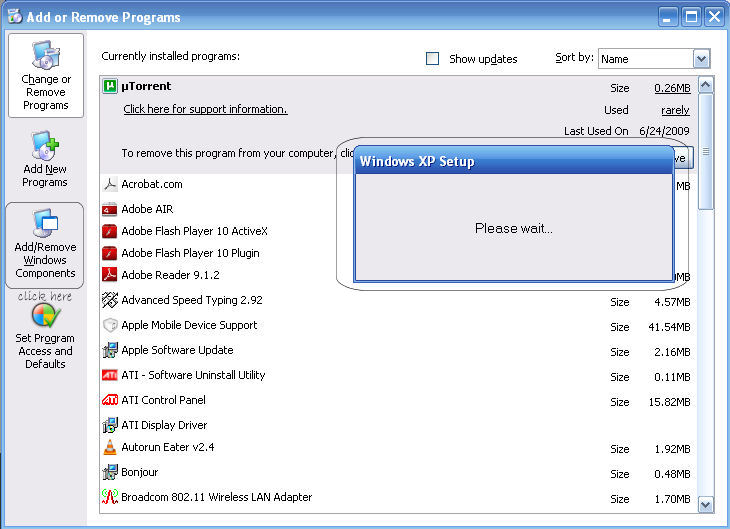This screenshot has width=730, height=529.
Task: Click the ATI Display Driver icon
Action: tap(110, 425)
